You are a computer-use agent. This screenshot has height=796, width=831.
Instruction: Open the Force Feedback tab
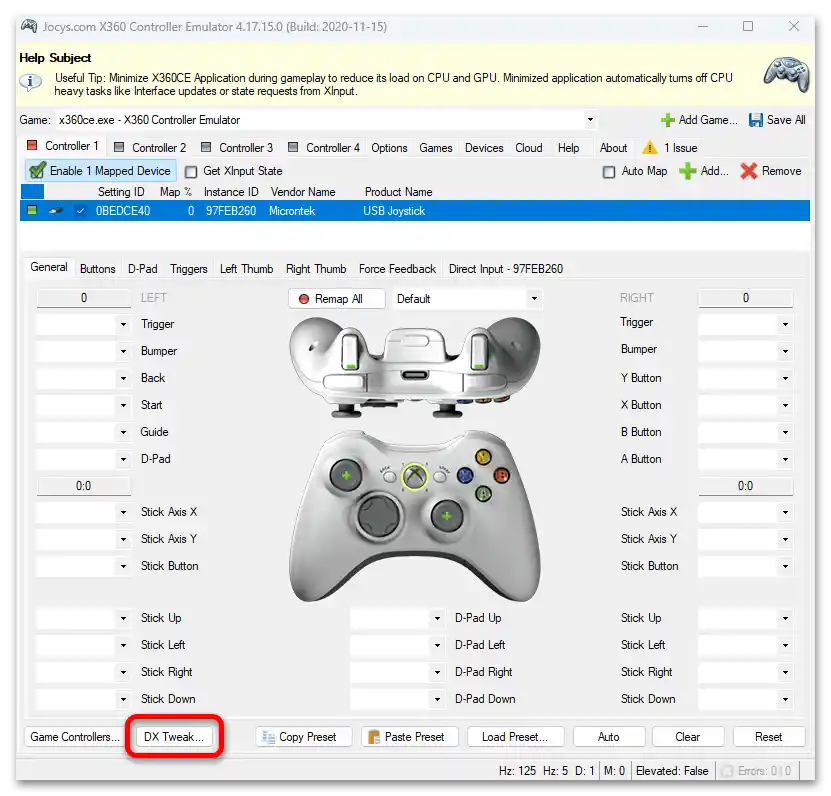397,268
